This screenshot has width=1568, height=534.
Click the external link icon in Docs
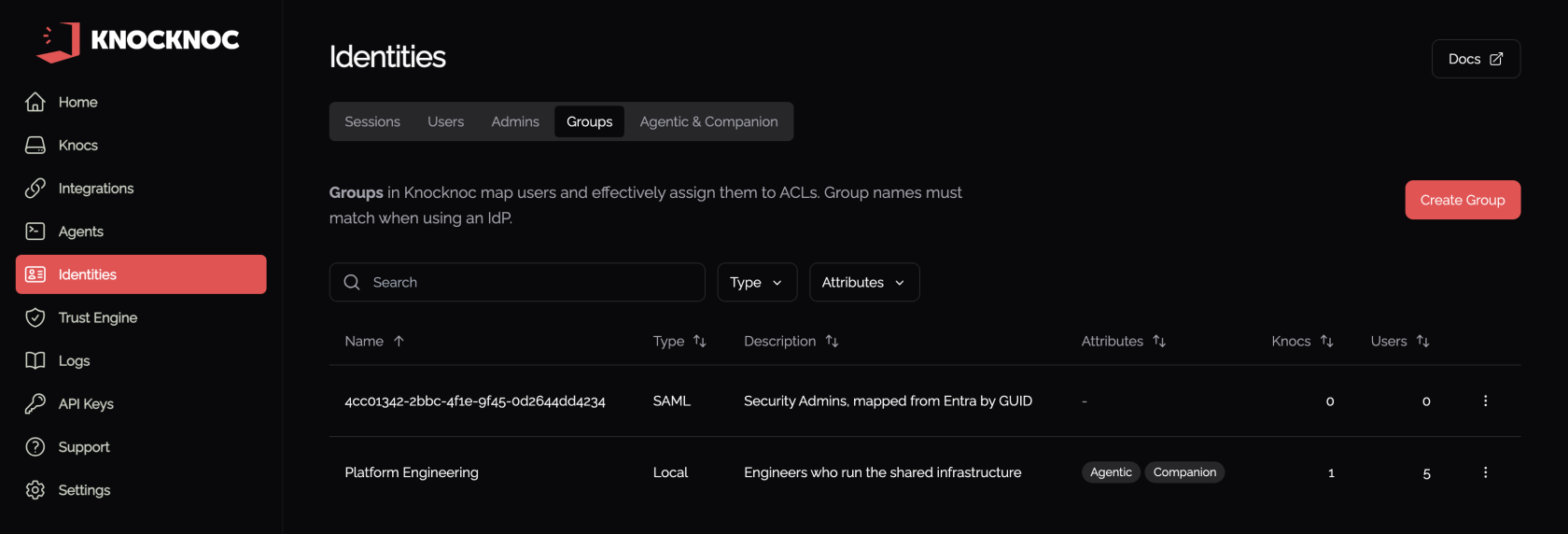pos(1496,59)
